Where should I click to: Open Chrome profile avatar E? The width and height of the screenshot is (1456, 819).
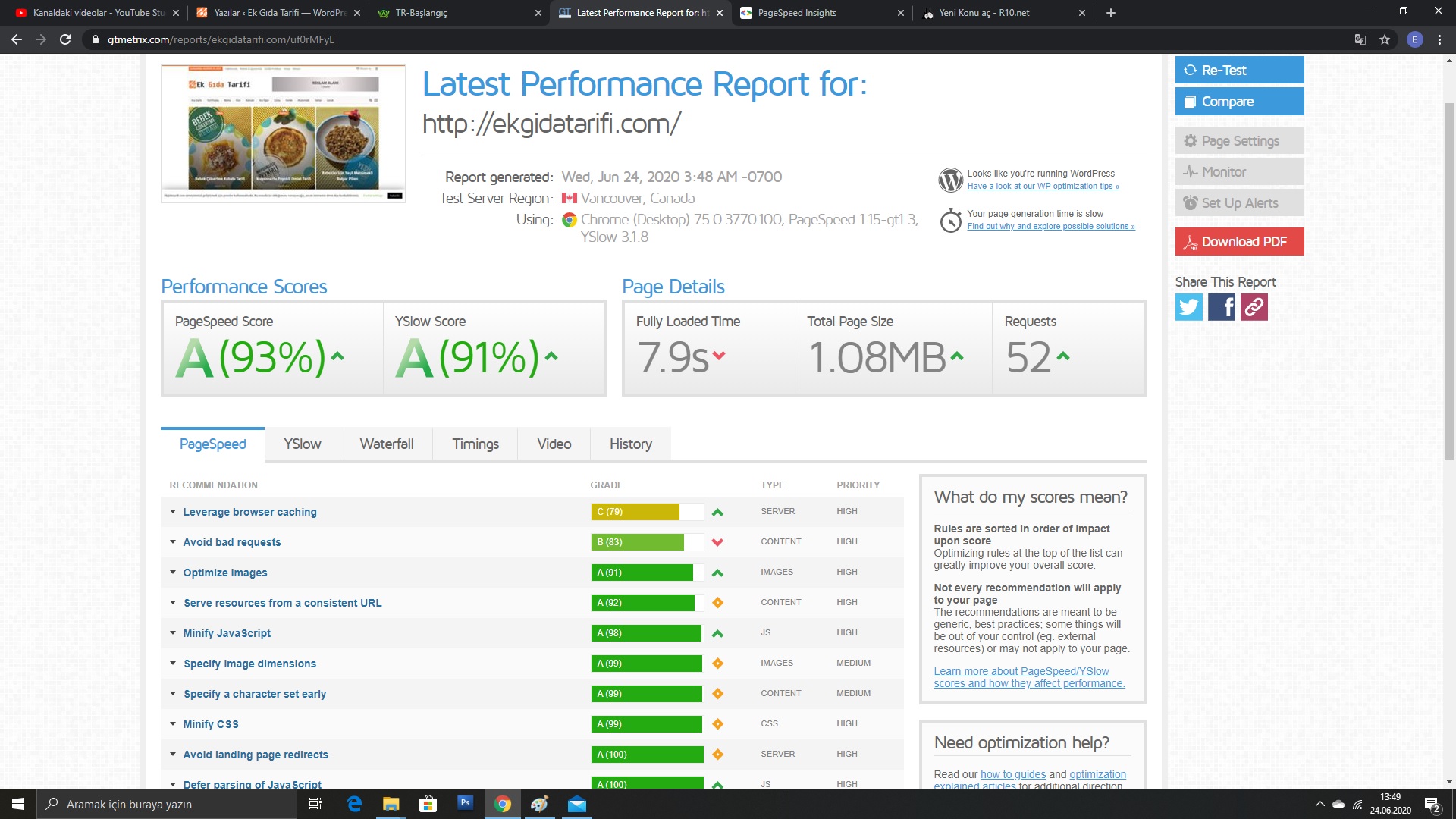(x=1414, y=39)
